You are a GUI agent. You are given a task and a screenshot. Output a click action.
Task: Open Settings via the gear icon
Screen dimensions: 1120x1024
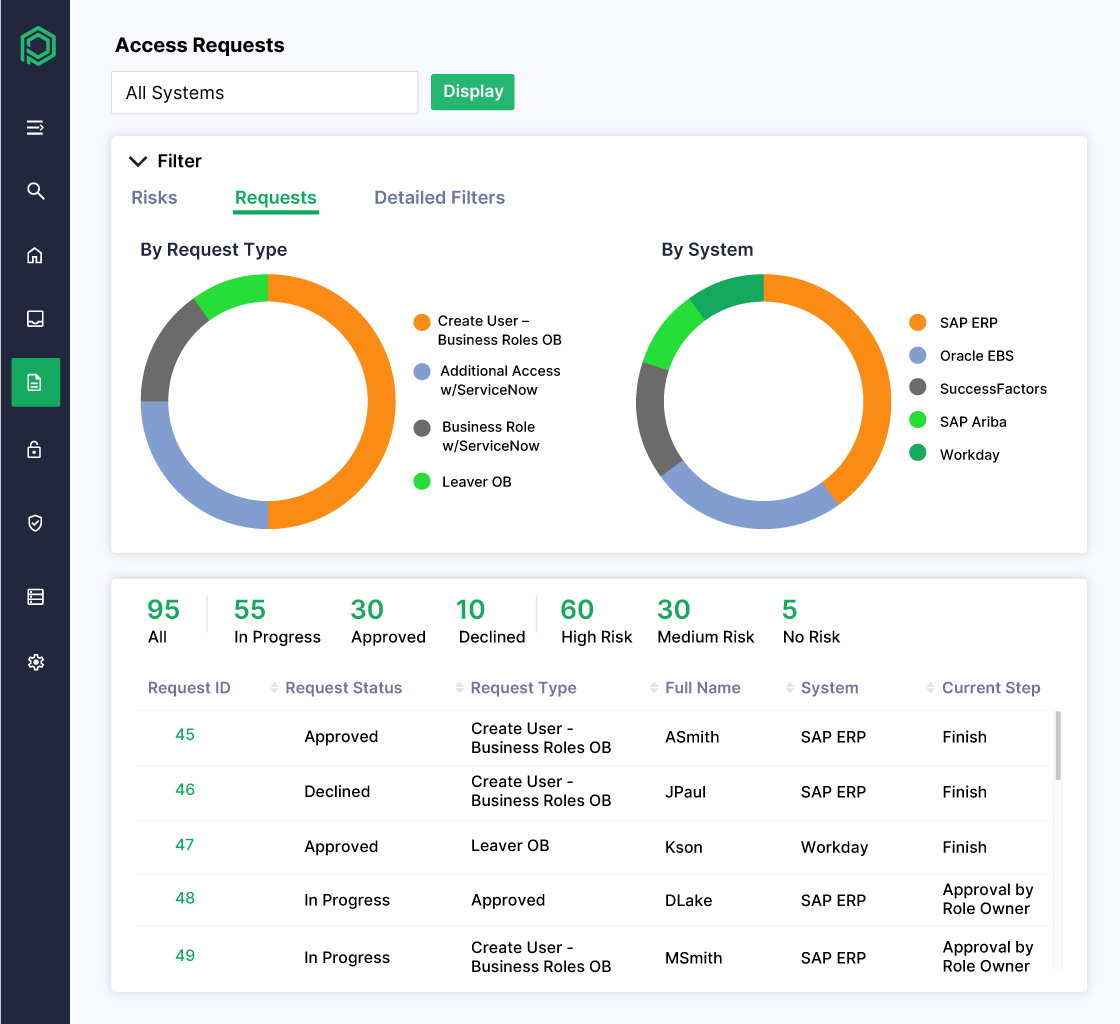[35, 661]
